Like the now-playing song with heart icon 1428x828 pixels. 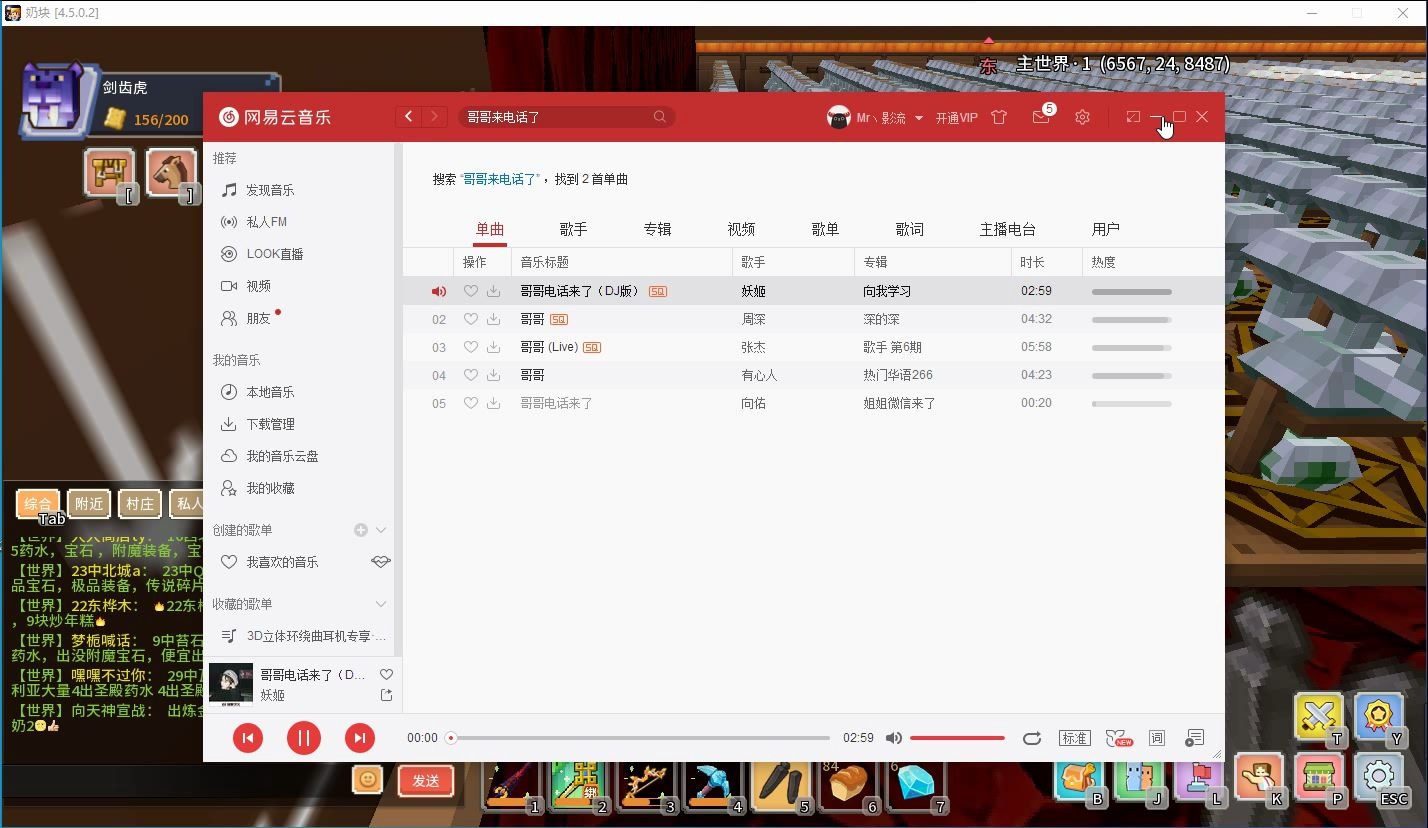point(386,674)
